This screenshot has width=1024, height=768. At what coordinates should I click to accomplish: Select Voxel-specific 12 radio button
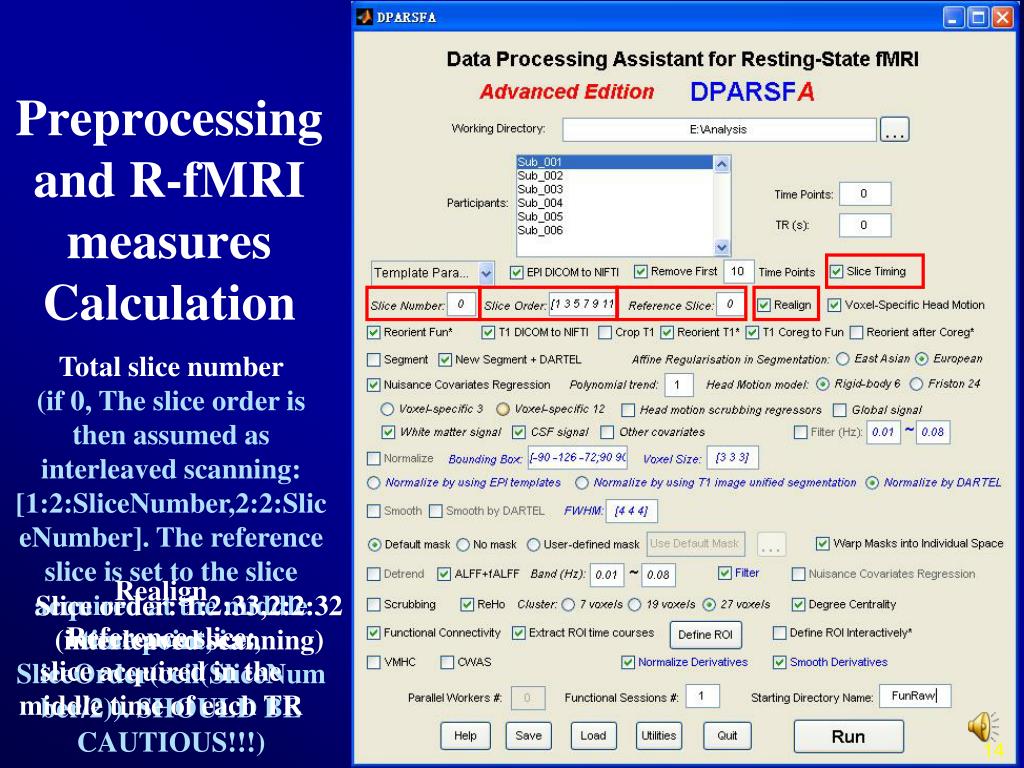click(503, 409)
